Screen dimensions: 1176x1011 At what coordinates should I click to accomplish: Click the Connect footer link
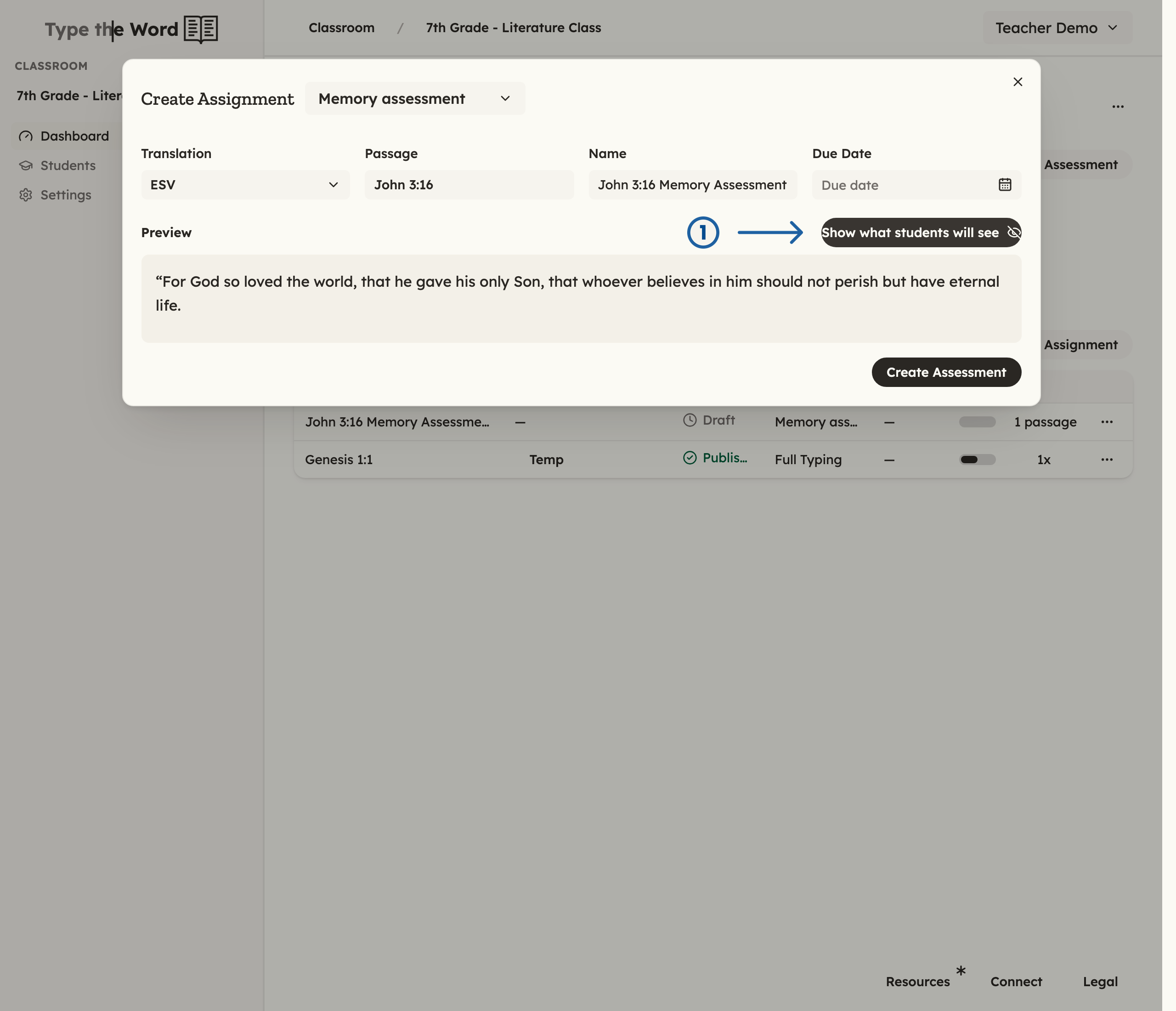(x=1016, y=982)
